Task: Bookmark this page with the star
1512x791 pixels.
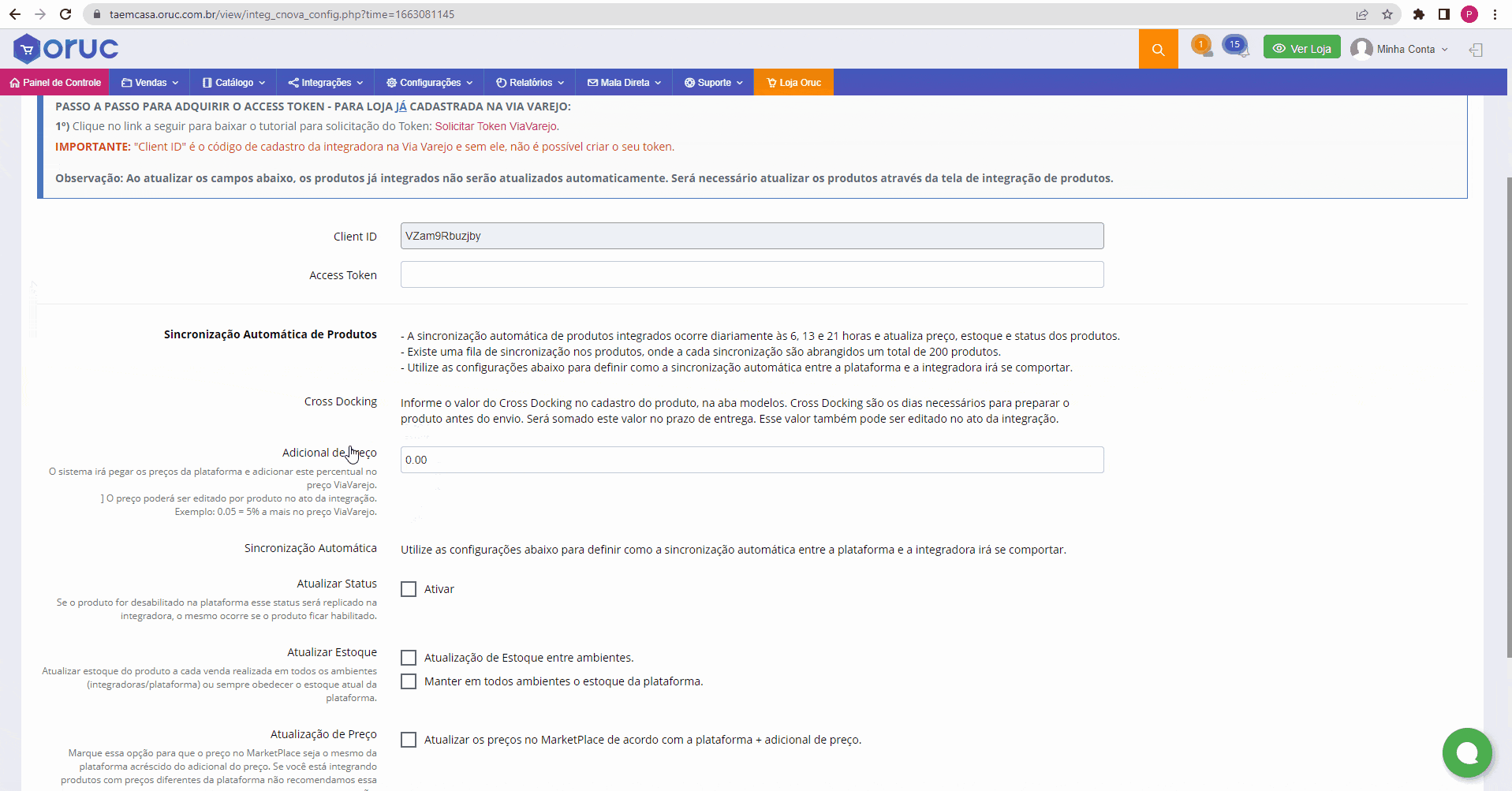Action: tap(1387, 14)
